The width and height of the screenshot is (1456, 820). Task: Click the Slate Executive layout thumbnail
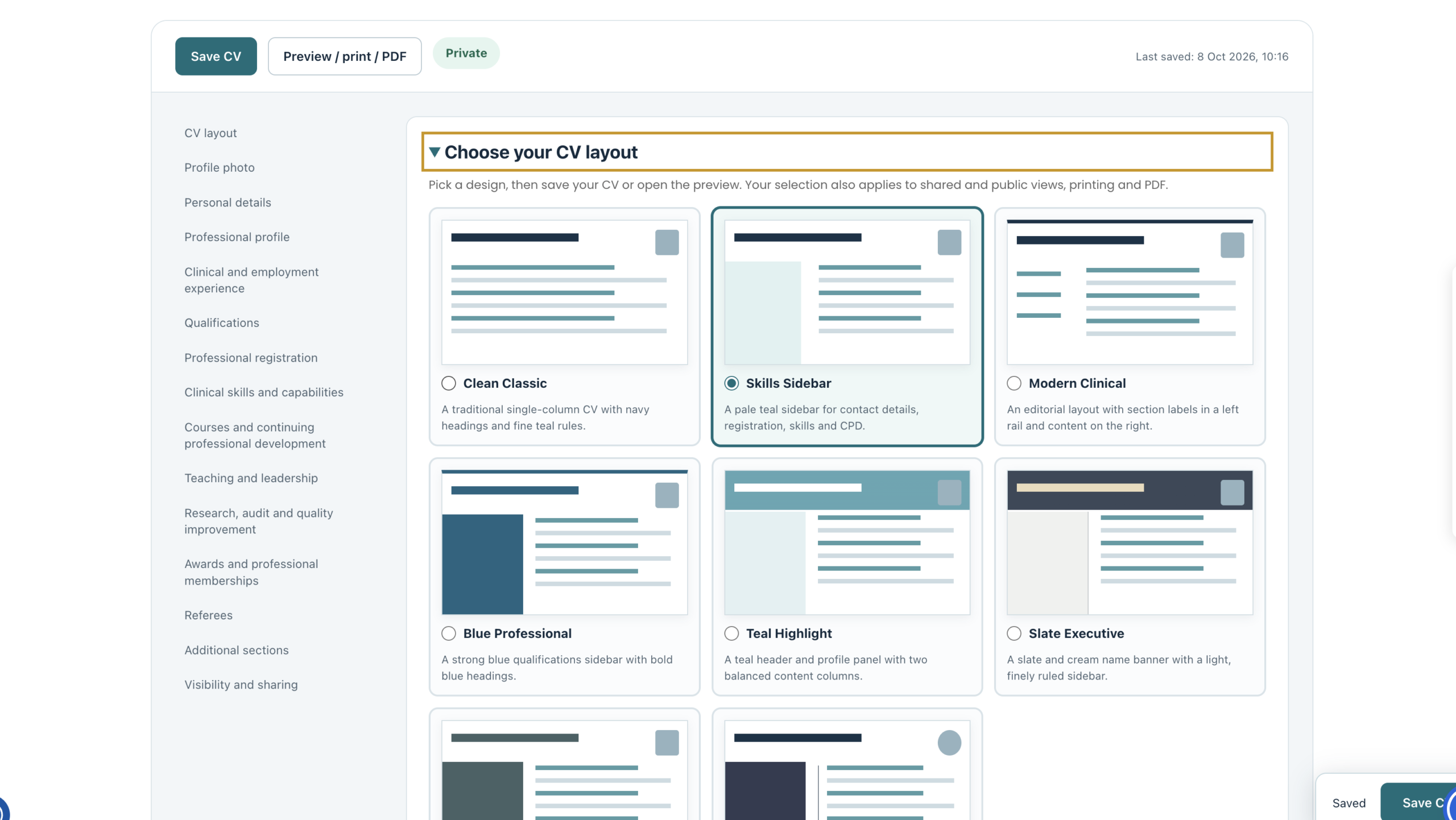[1130, 542]
